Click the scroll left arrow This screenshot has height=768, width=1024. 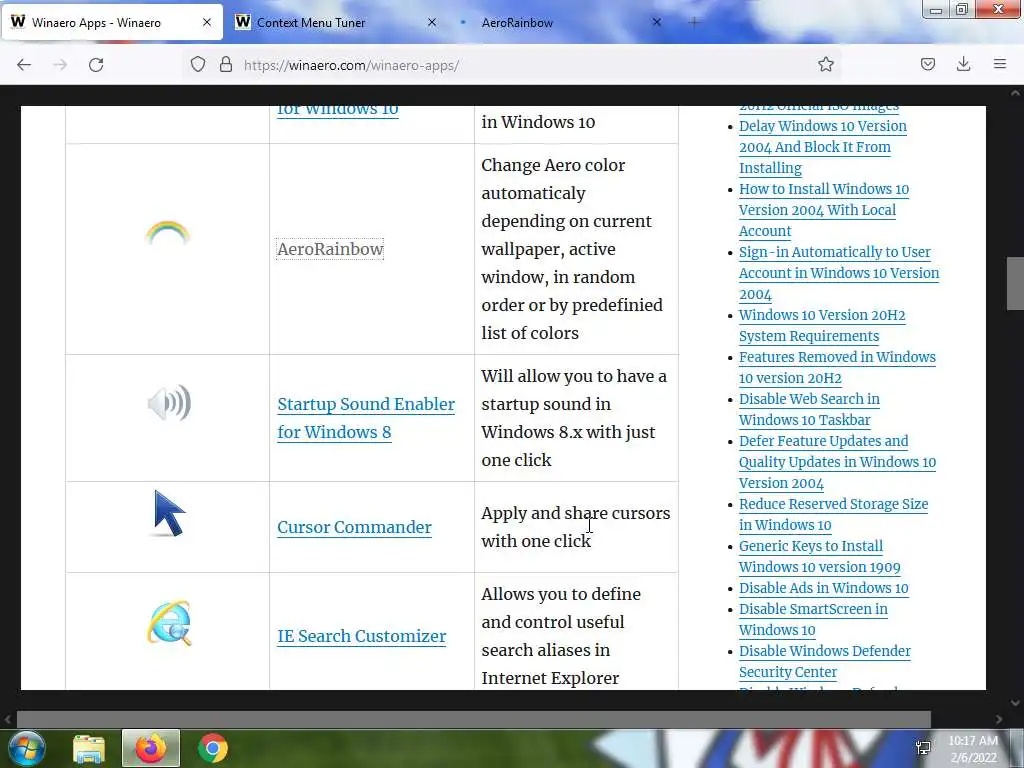pyautogui.click(x=8, y=719)
